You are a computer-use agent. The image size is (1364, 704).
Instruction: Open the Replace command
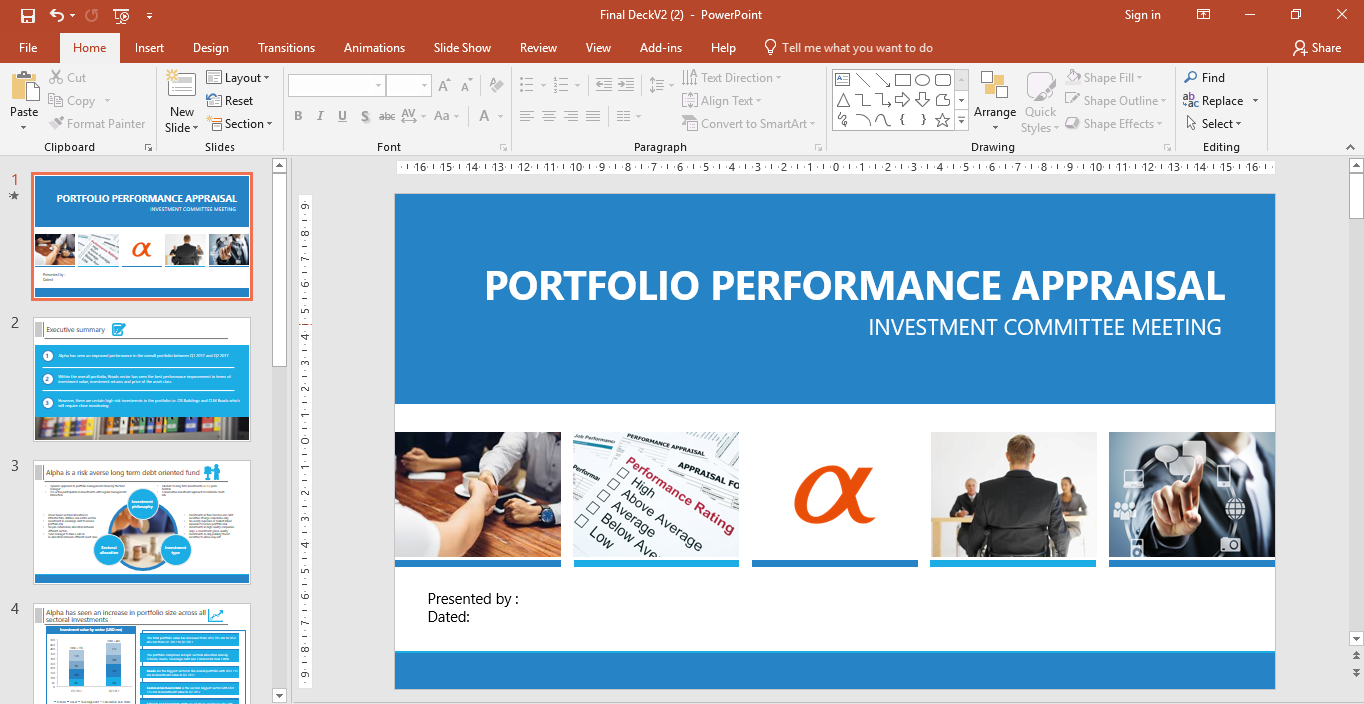[x=1214, y=101]
